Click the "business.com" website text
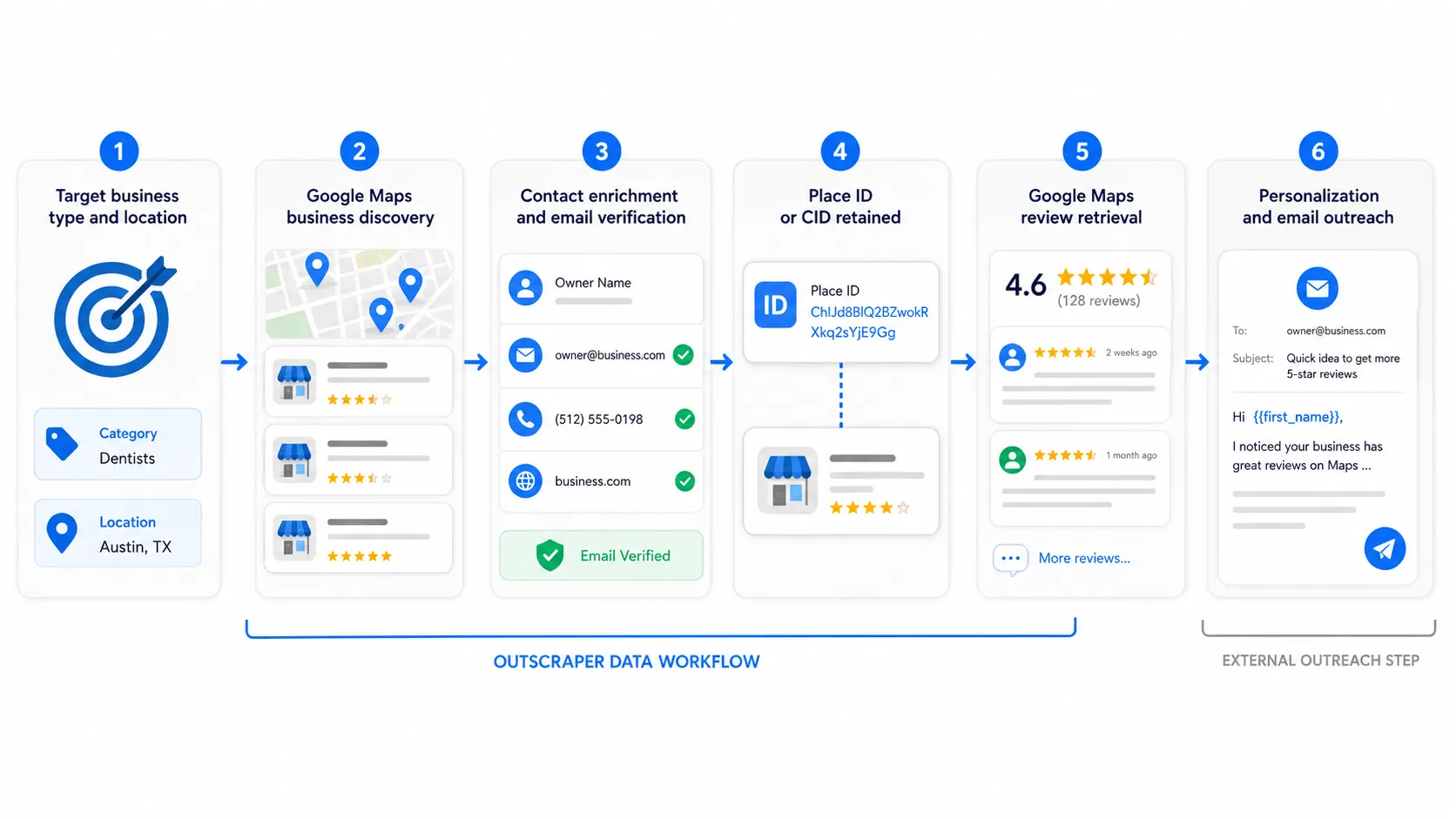This screenshot has width=1456, height=819. [593, 481]
